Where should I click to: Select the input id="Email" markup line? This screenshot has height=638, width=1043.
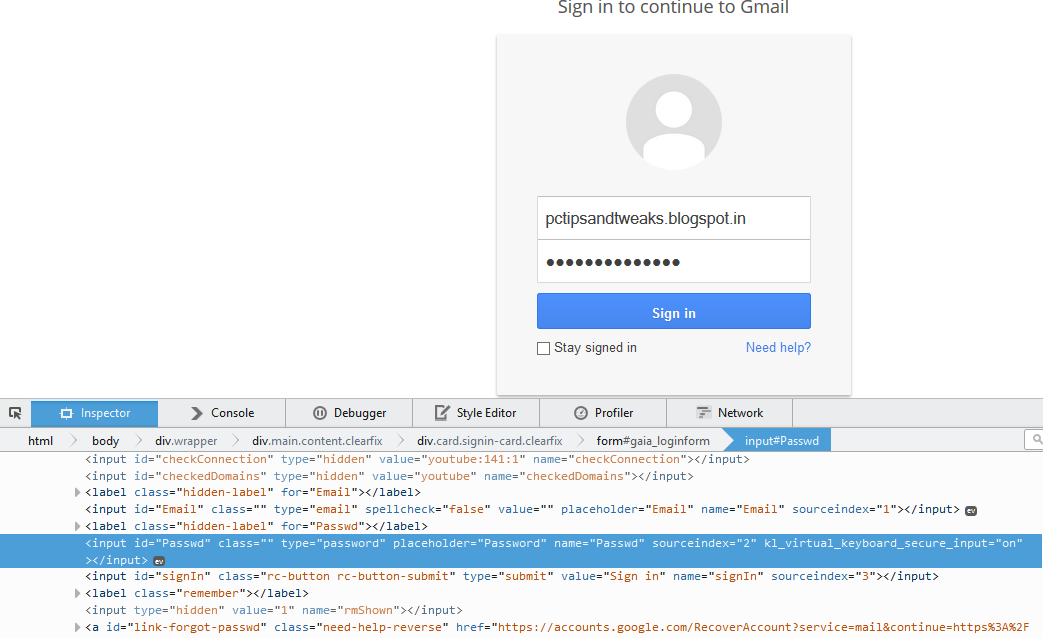point(522,510)
